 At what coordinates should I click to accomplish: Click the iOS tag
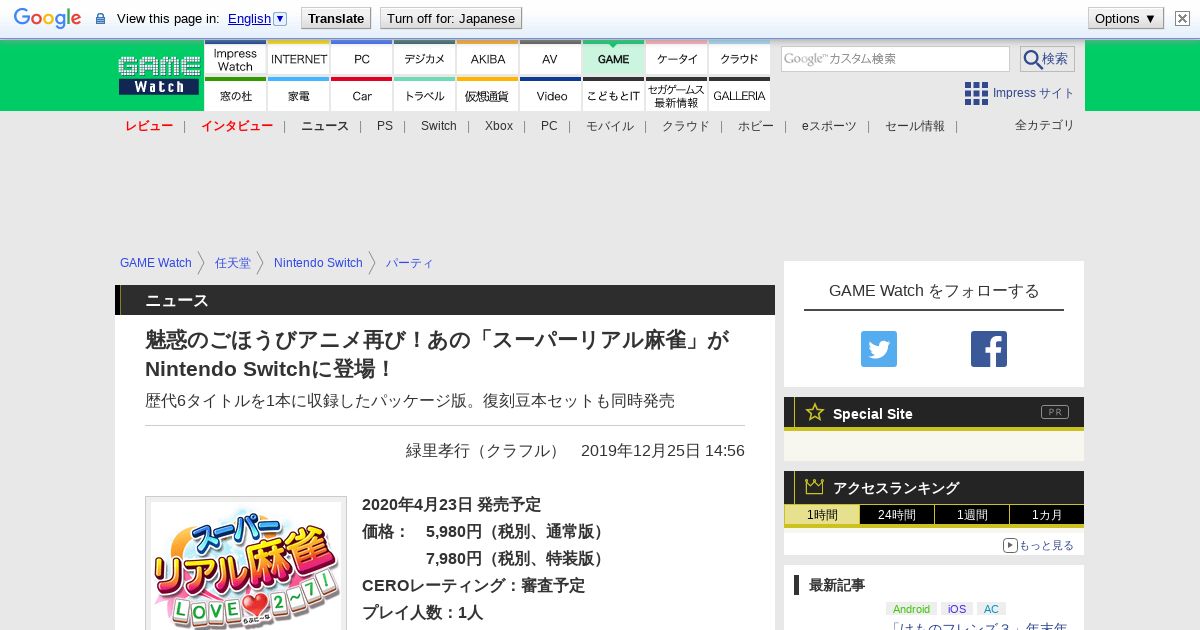click(957, 609)
